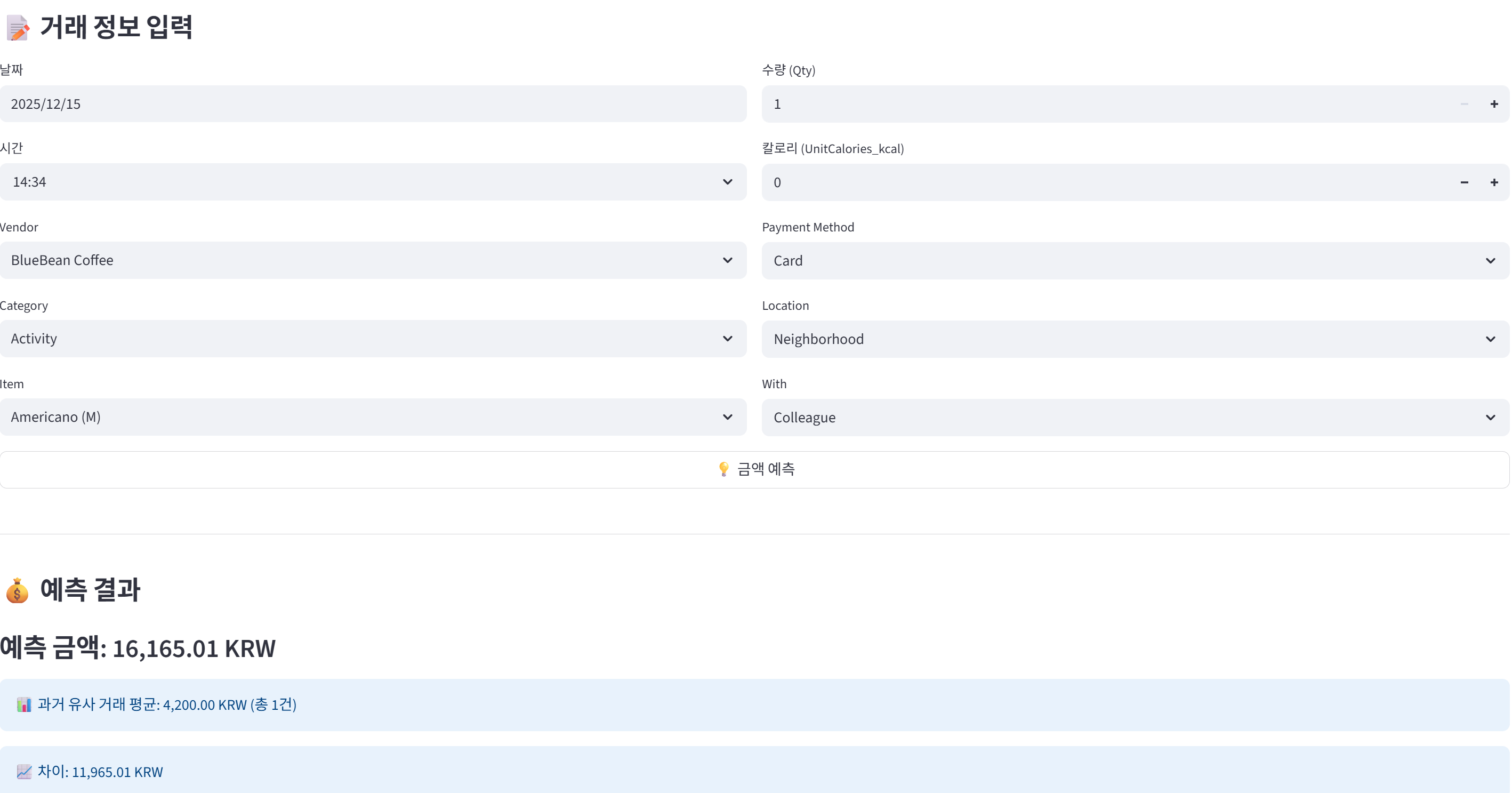1512x793 pixels.
Task: Click the trend chart icon beside 차이
Action: click(x=24, y=771)
